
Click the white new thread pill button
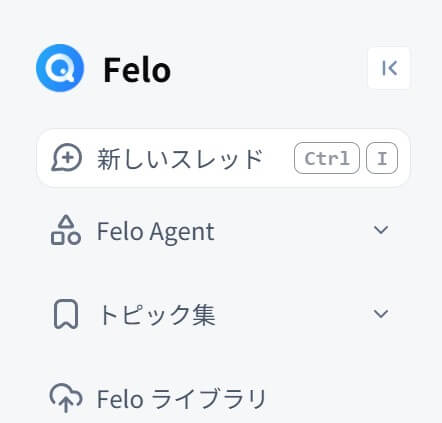(x=223, y=158)
